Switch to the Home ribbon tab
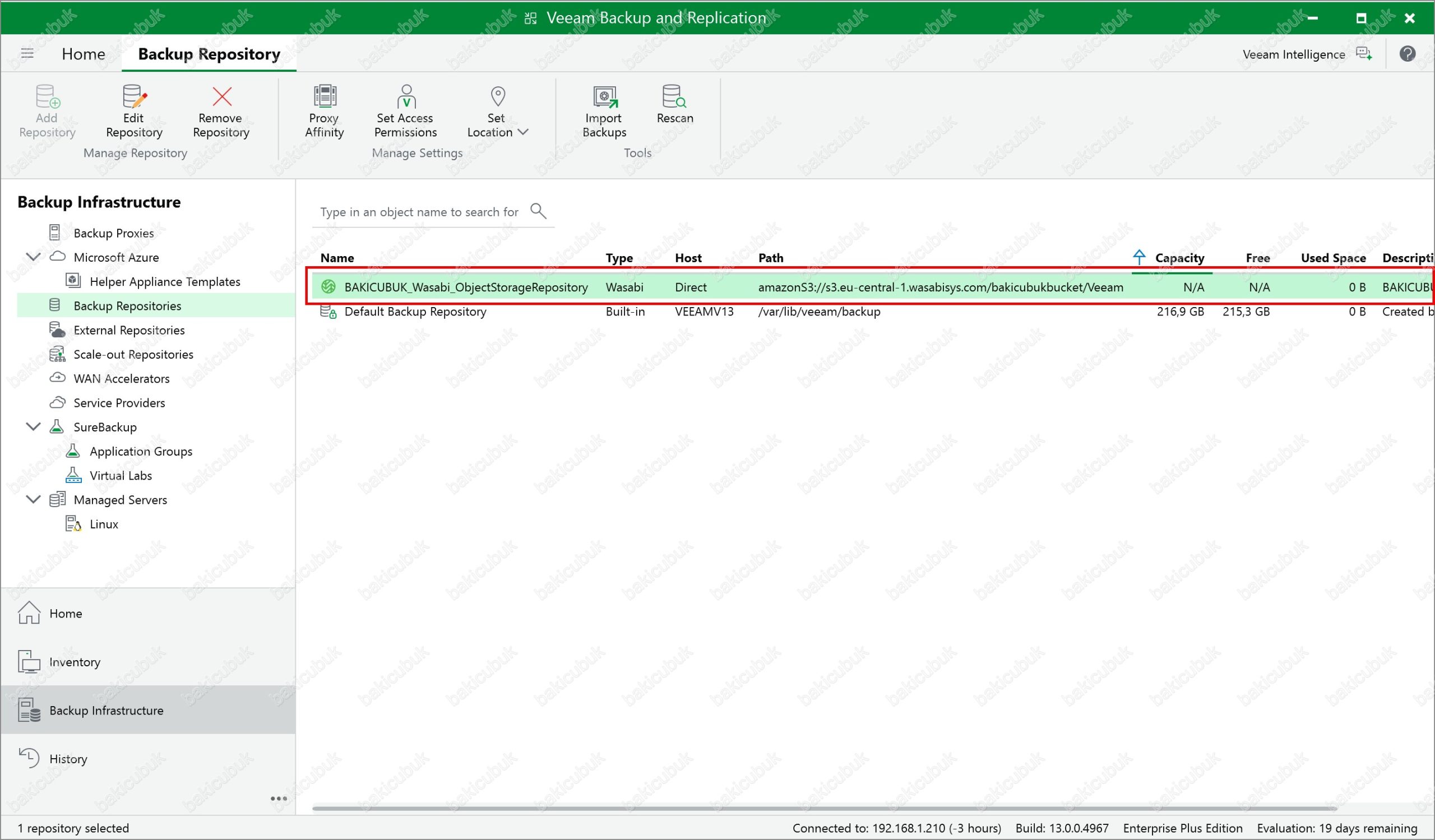 [x=83, y=54]
